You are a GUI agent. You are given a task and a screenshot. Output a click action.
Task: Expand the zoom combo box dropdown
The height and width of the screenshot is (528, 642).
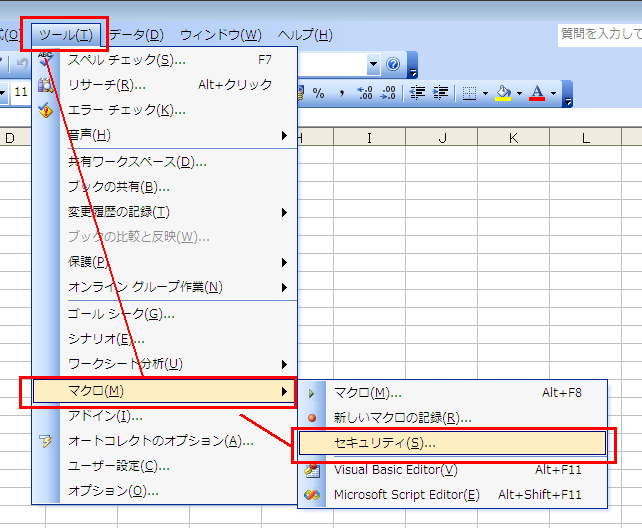point(373,65)
